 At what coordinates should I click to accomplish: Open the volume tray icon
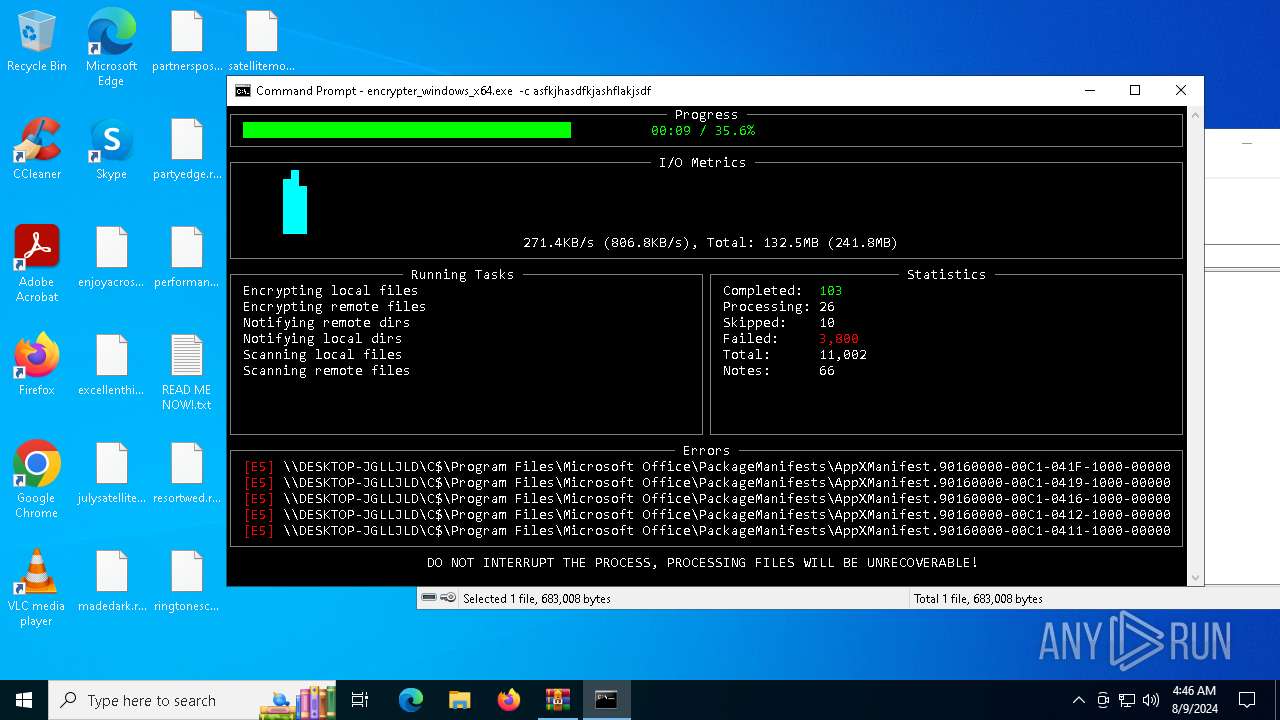[1151, 700]
